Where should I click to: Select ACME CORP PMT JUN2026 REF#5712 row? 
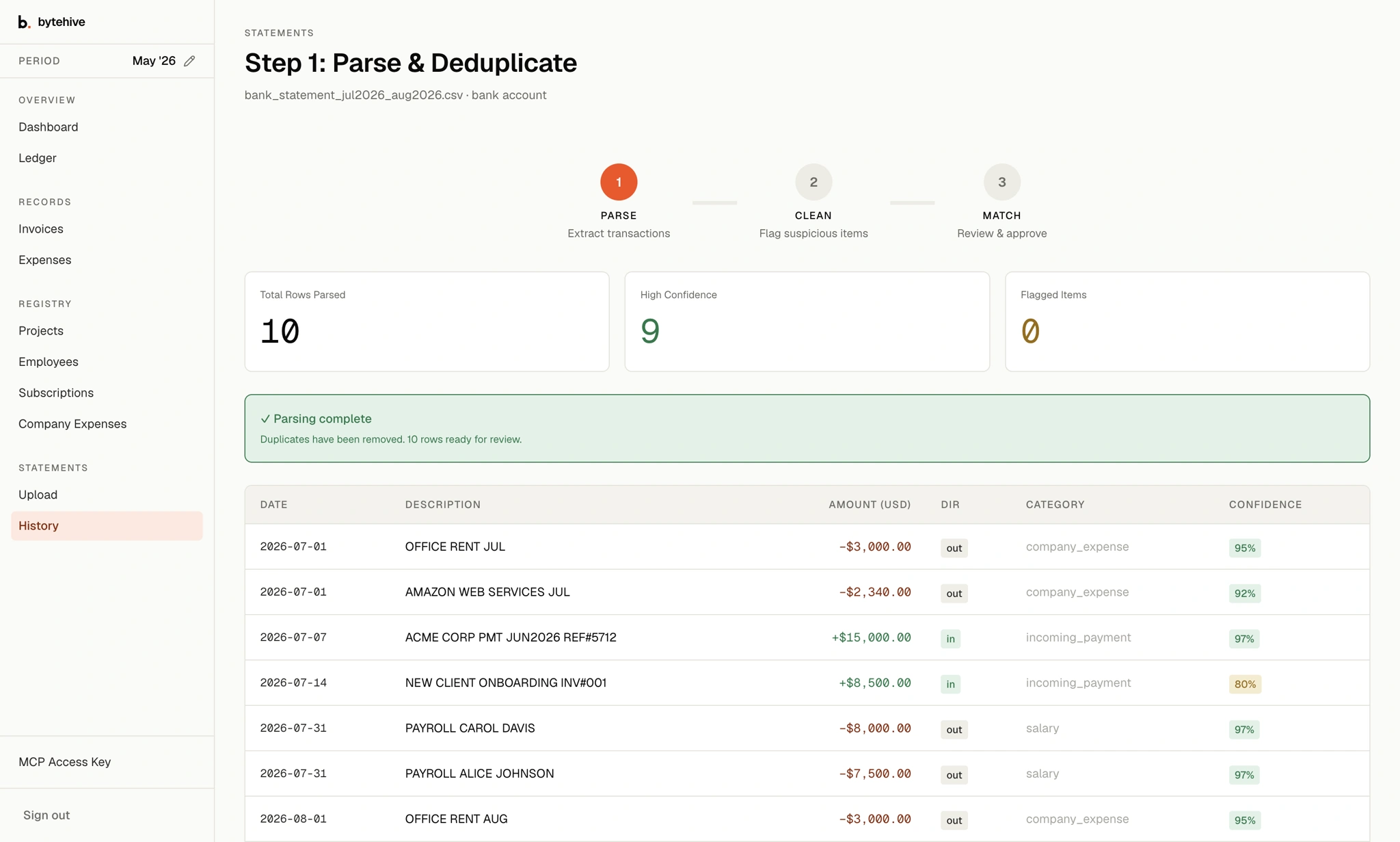click(807, 637)
